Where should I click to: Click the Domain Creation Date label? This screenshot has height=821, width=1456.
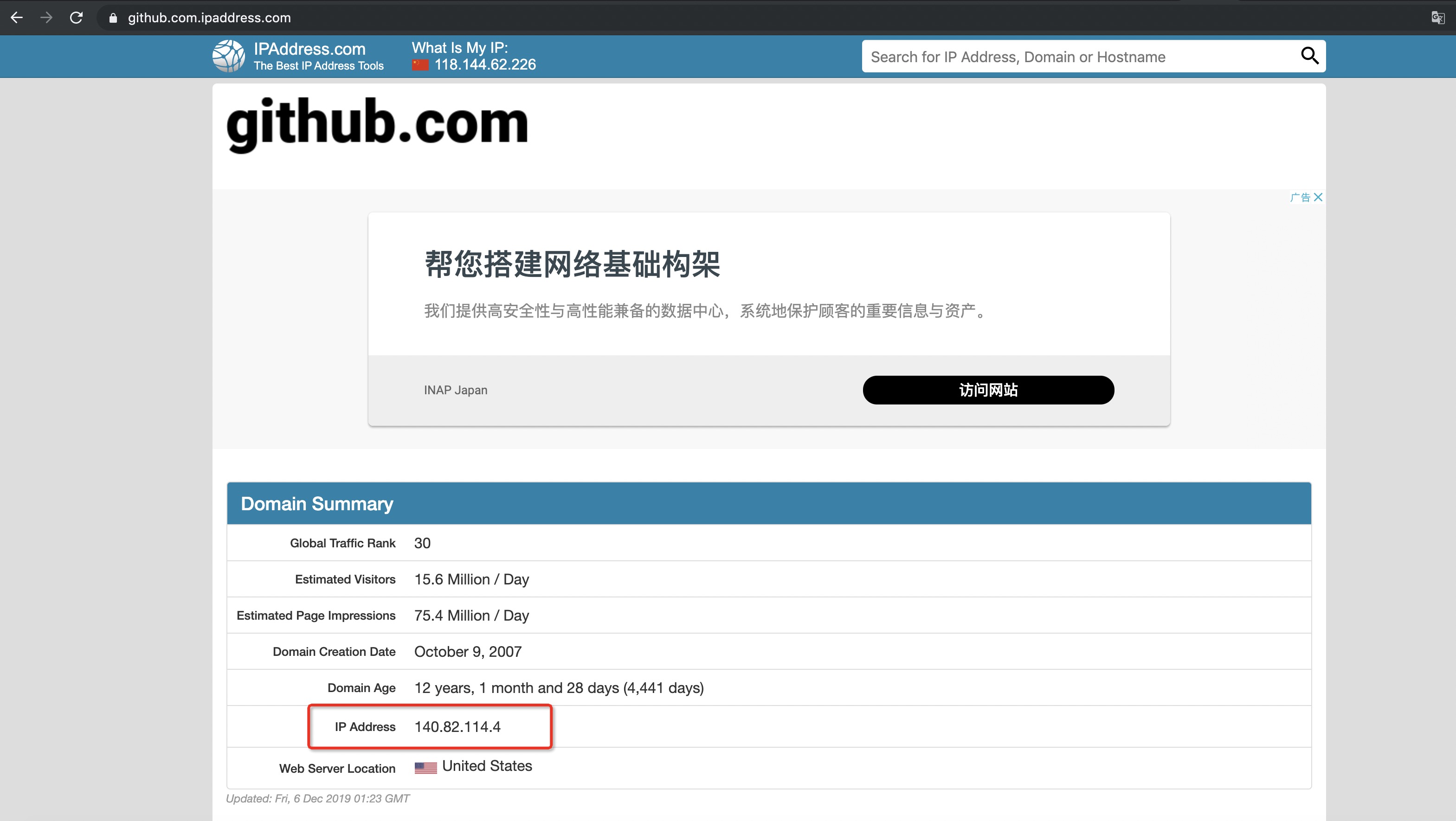point(334,652)
